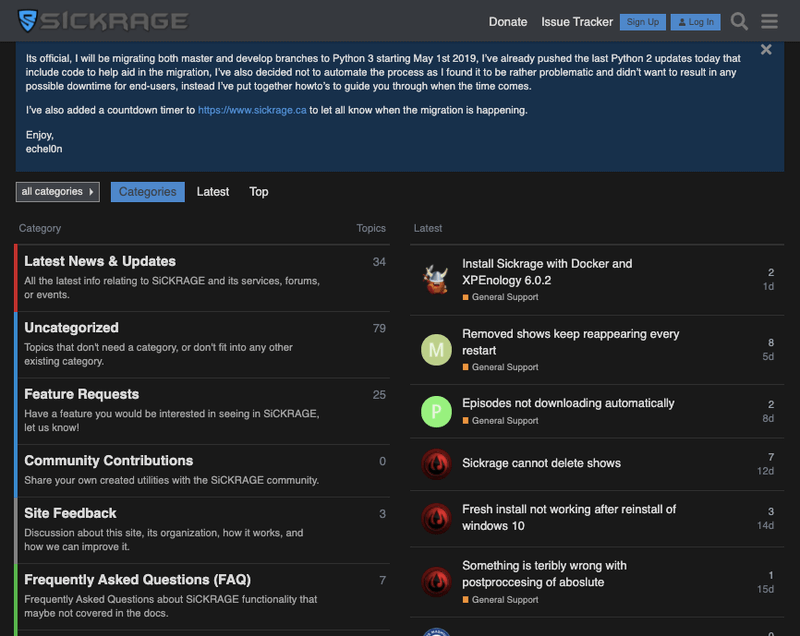Select the Categories tab
The image size is (800, 636).
pos(147,192)
